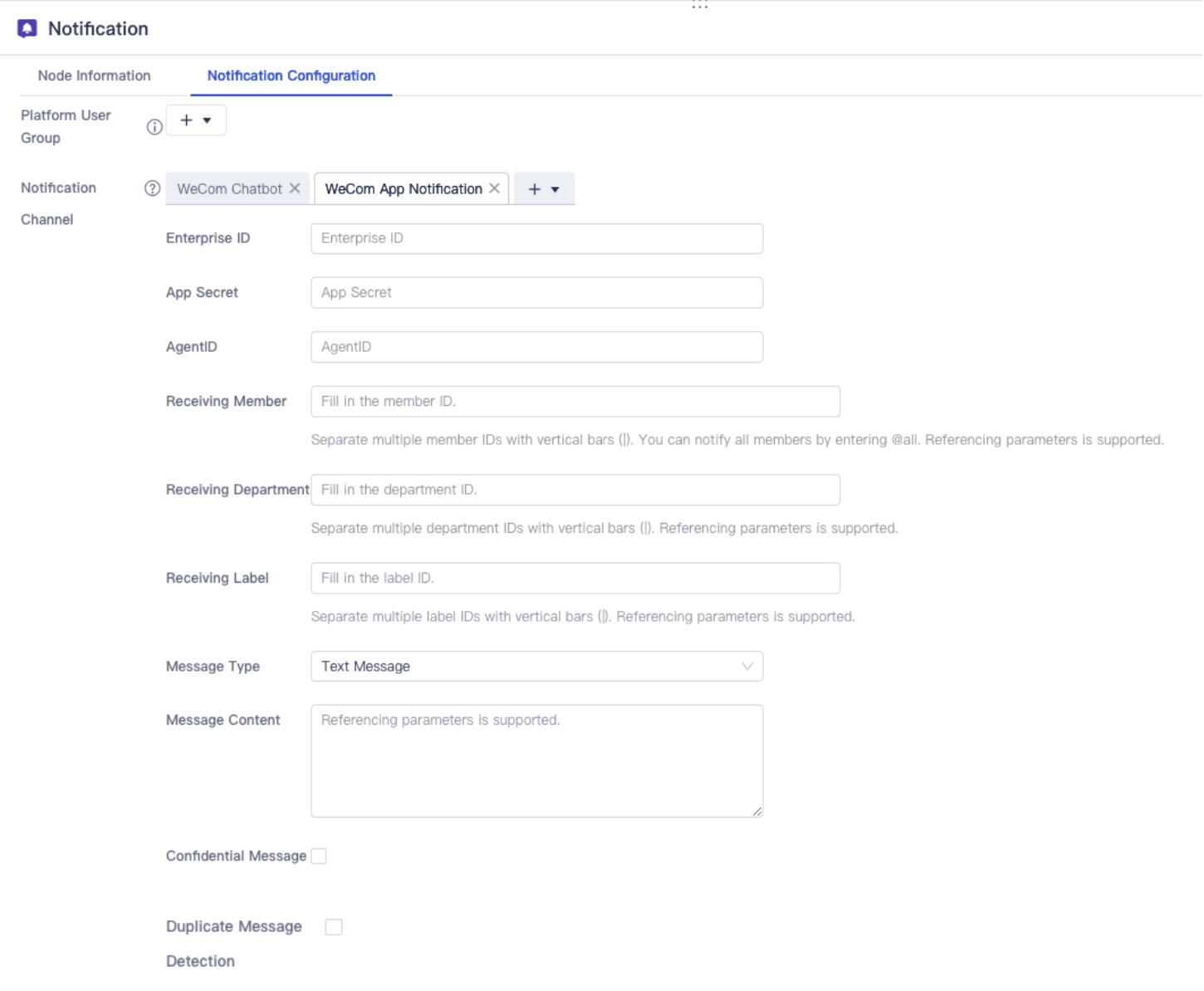The image size is (1204, 991).
Task: Click the purple Notification bell icon
Action: (x=27, y=29)
